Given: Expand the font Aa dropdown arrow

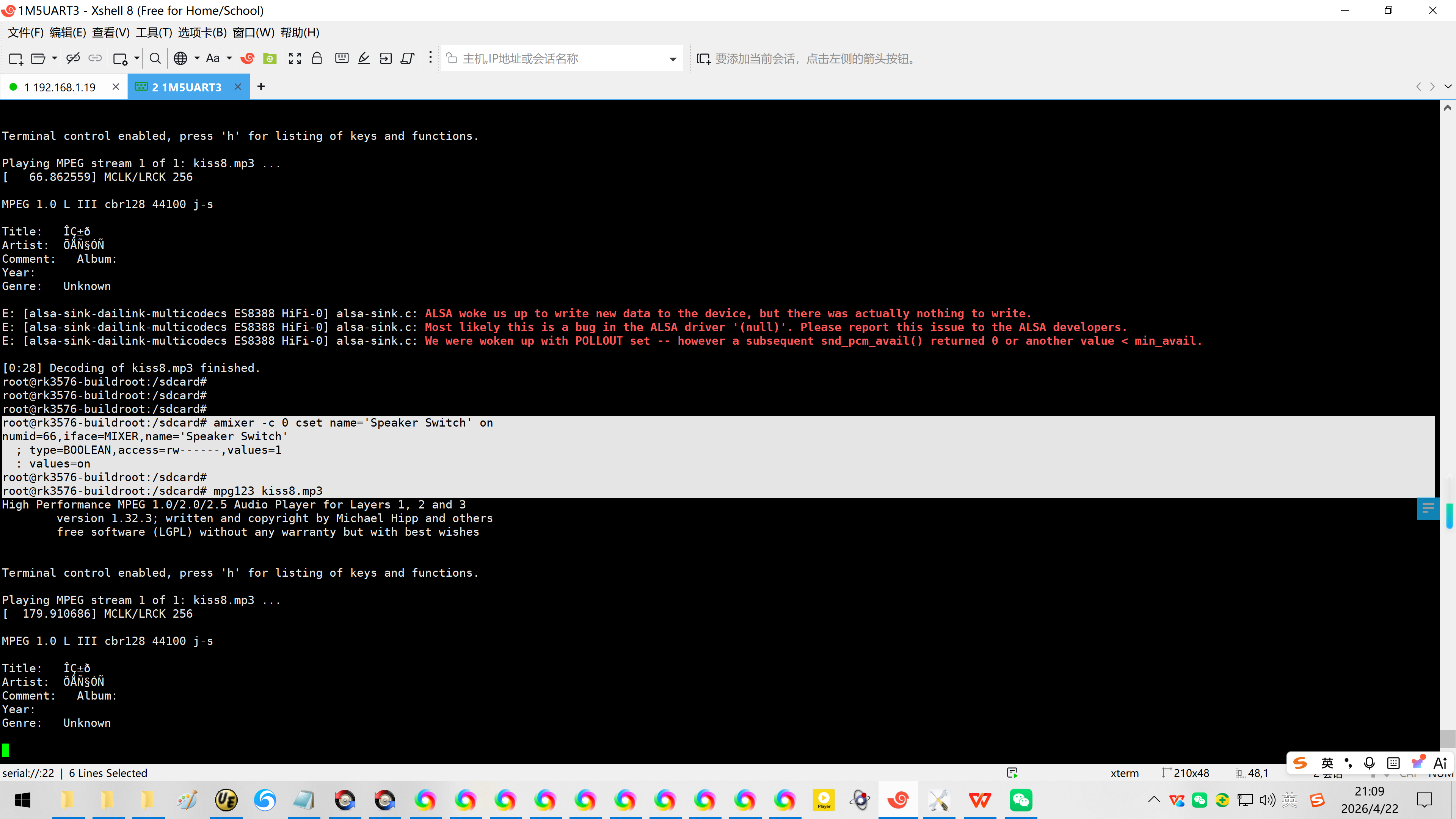Looking at the screenshot, I should [x=229, y=58].
